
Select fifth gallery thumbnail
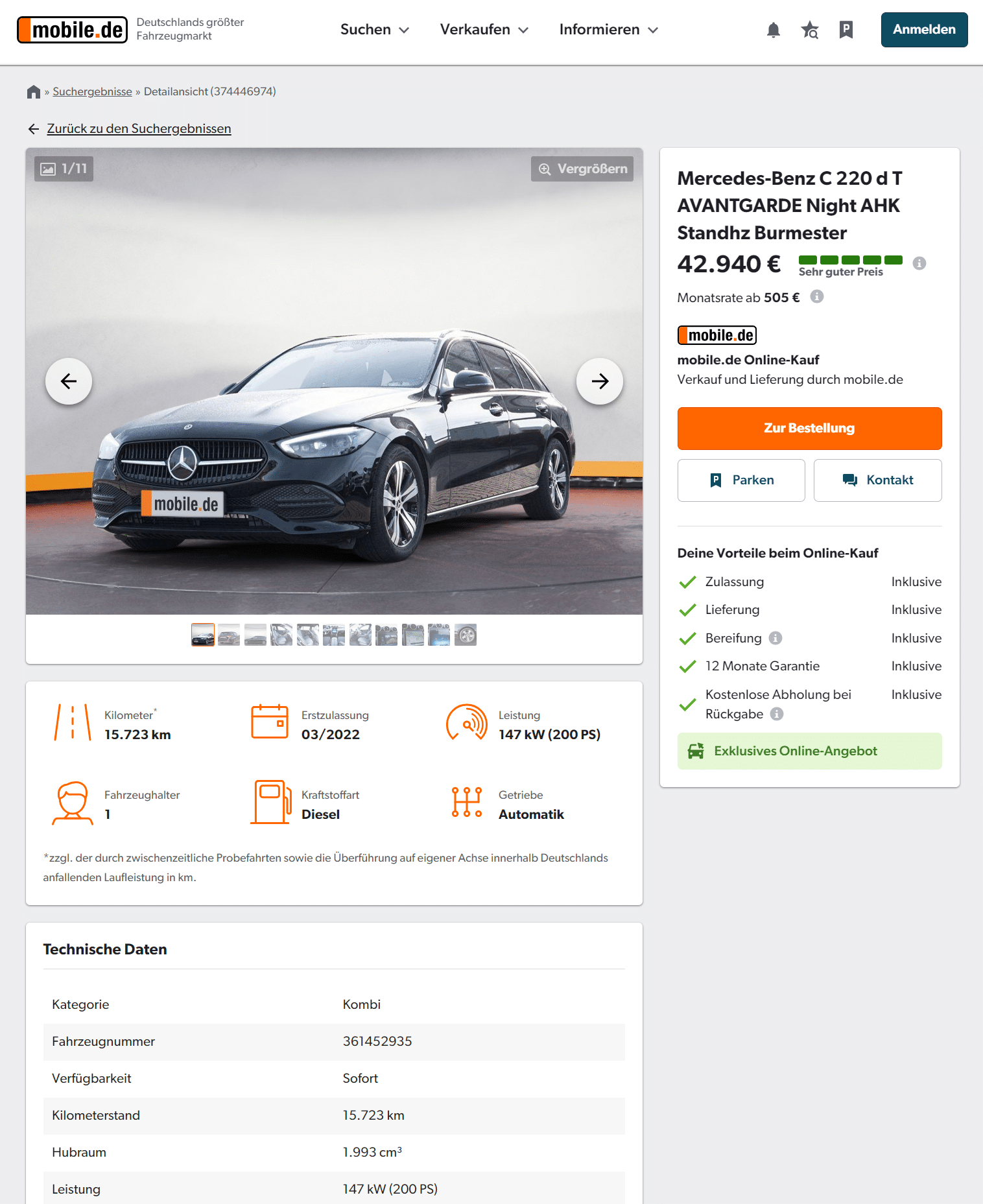[x=308, y=635]
